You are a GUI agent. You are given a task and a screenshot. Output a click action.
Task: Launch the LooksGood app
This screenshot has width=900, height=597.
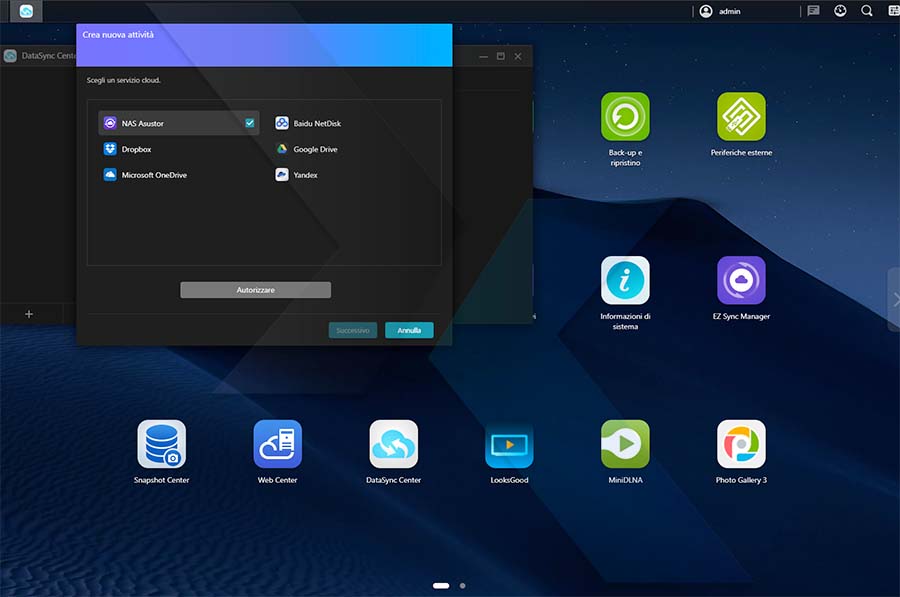[509, 445]
